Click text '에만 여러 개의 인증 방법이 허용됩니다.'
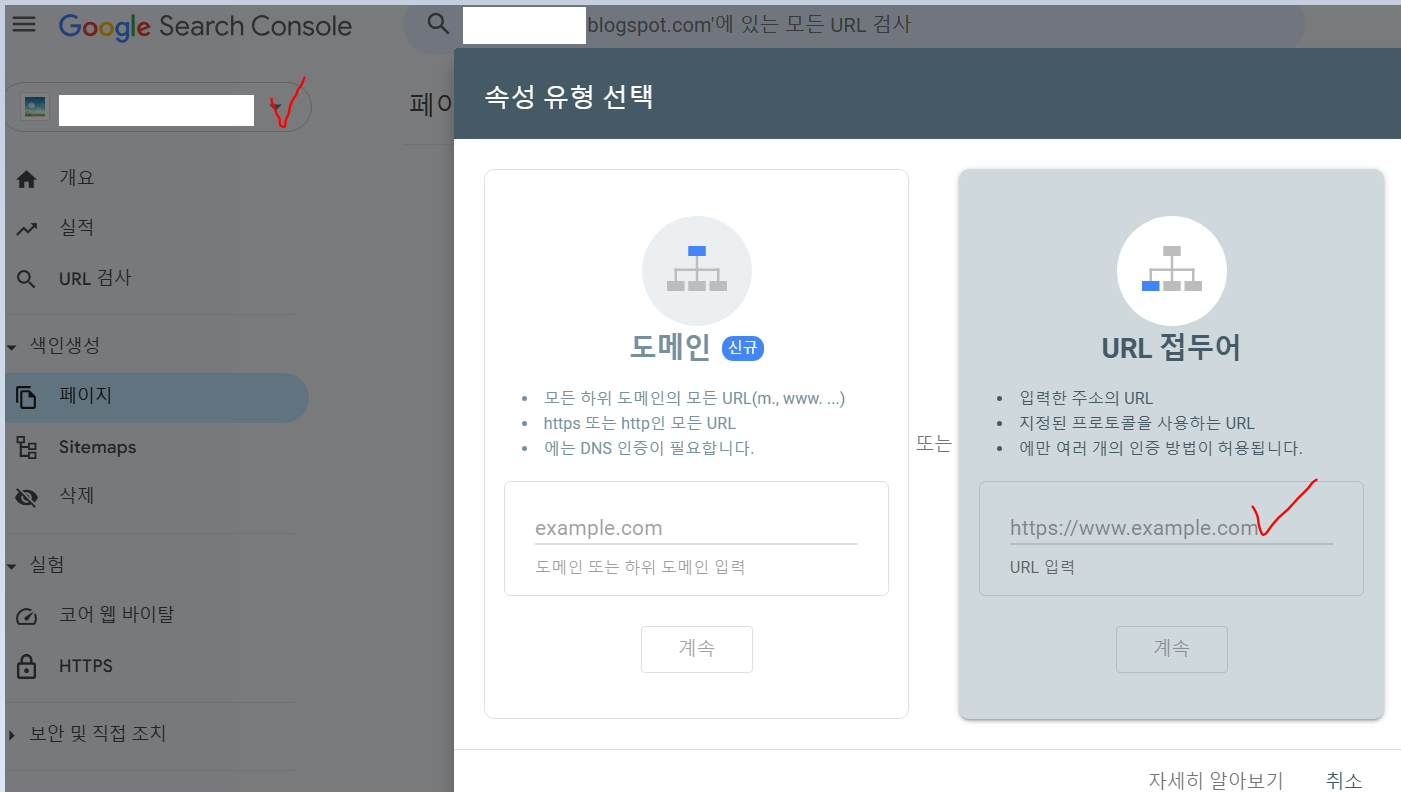Viewport: 1401px width, 793px height. point(1161,448)
